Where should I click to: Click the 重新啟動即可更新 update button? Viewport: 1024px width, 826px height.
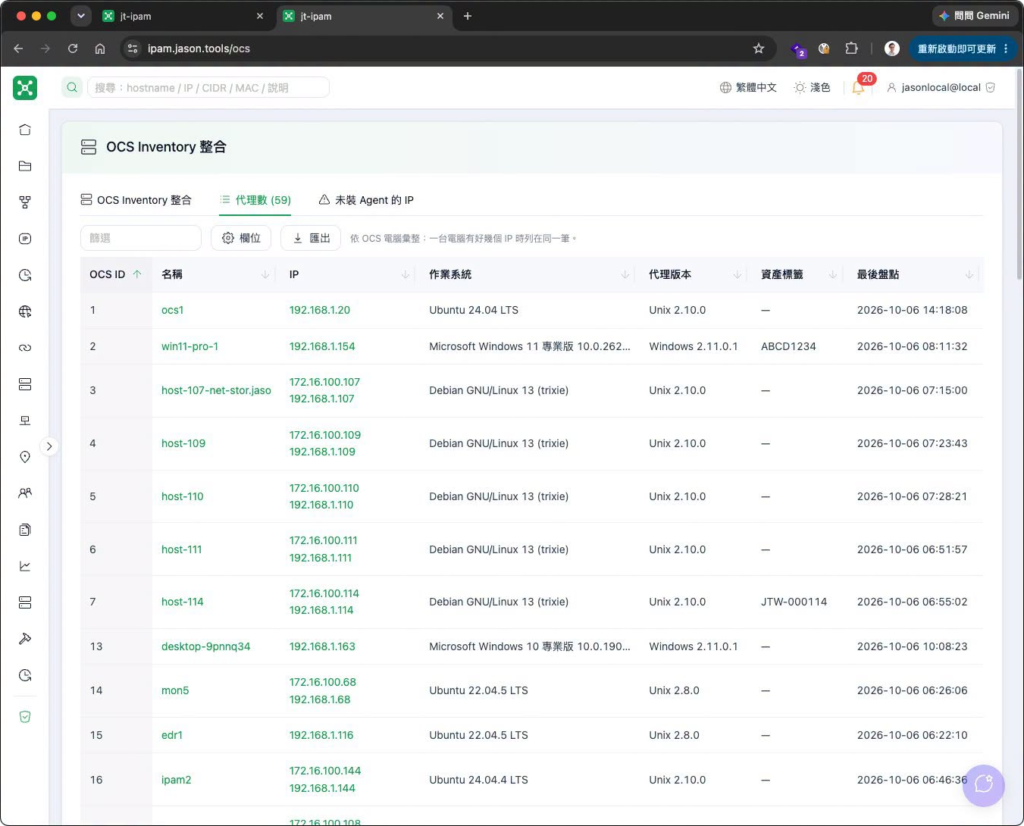[x=963, y=48]
